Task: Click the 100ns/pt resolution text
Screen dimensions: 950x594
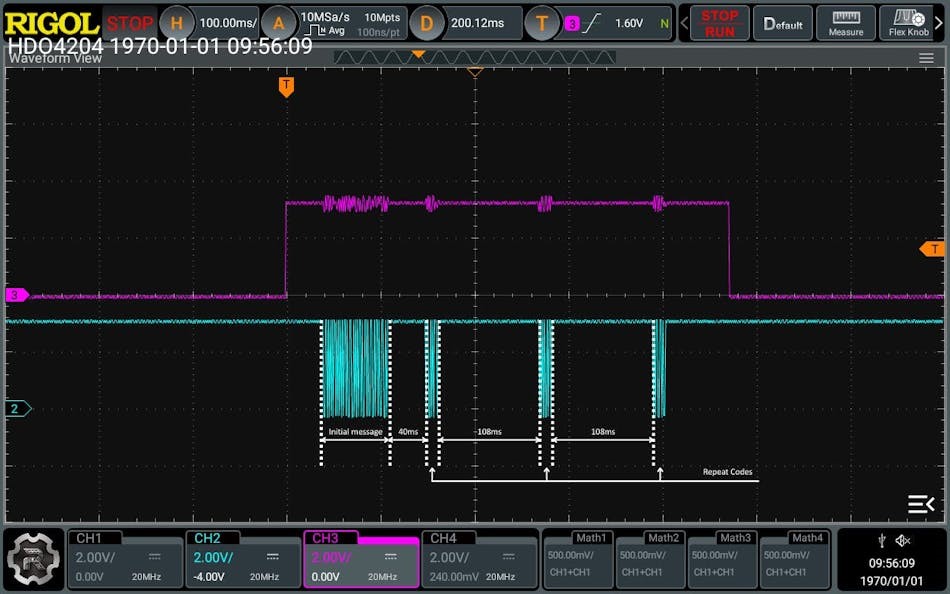Action: (x=379, y=32)
